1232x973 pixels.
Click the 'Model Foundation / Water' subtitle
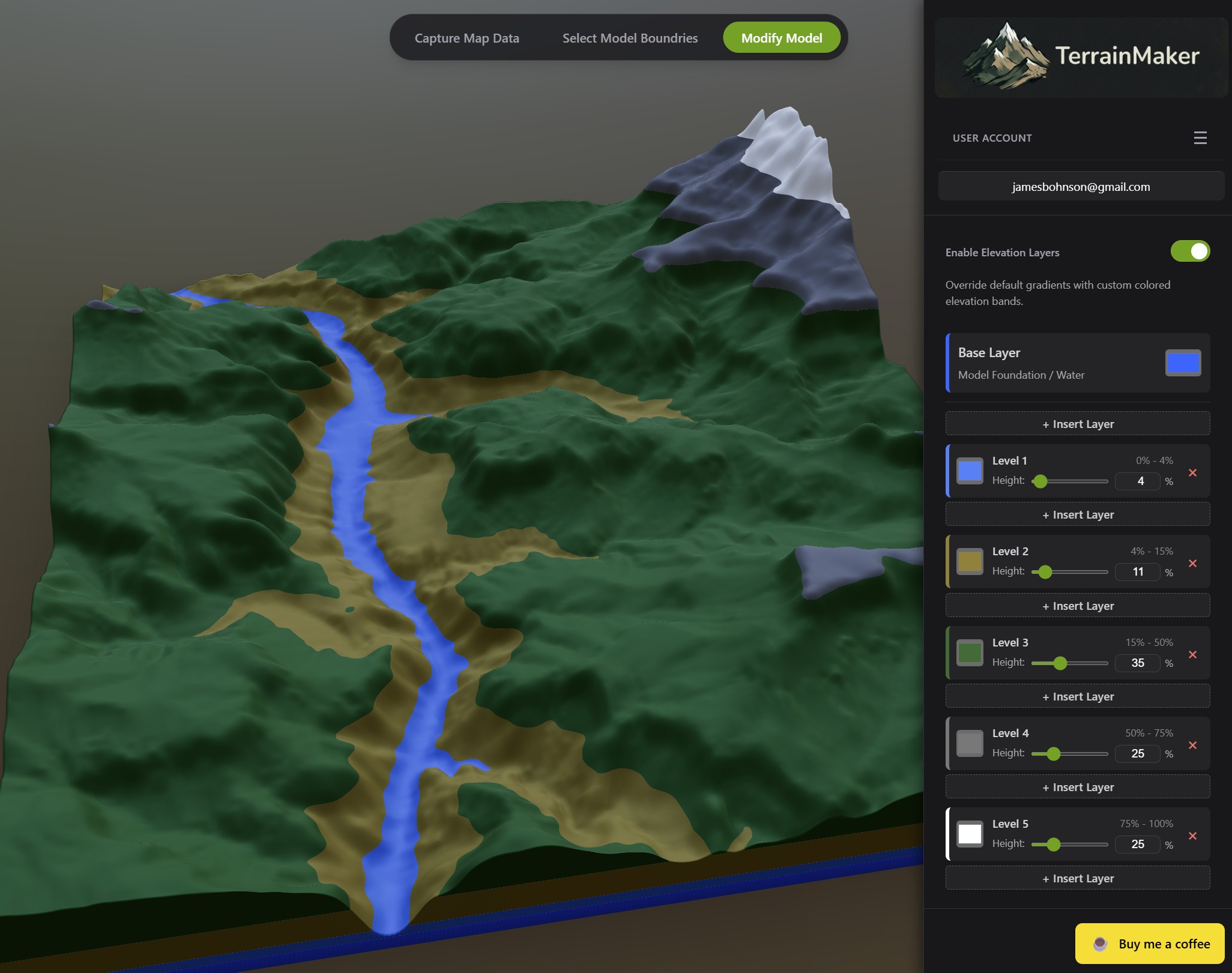tap(1021, 375)
